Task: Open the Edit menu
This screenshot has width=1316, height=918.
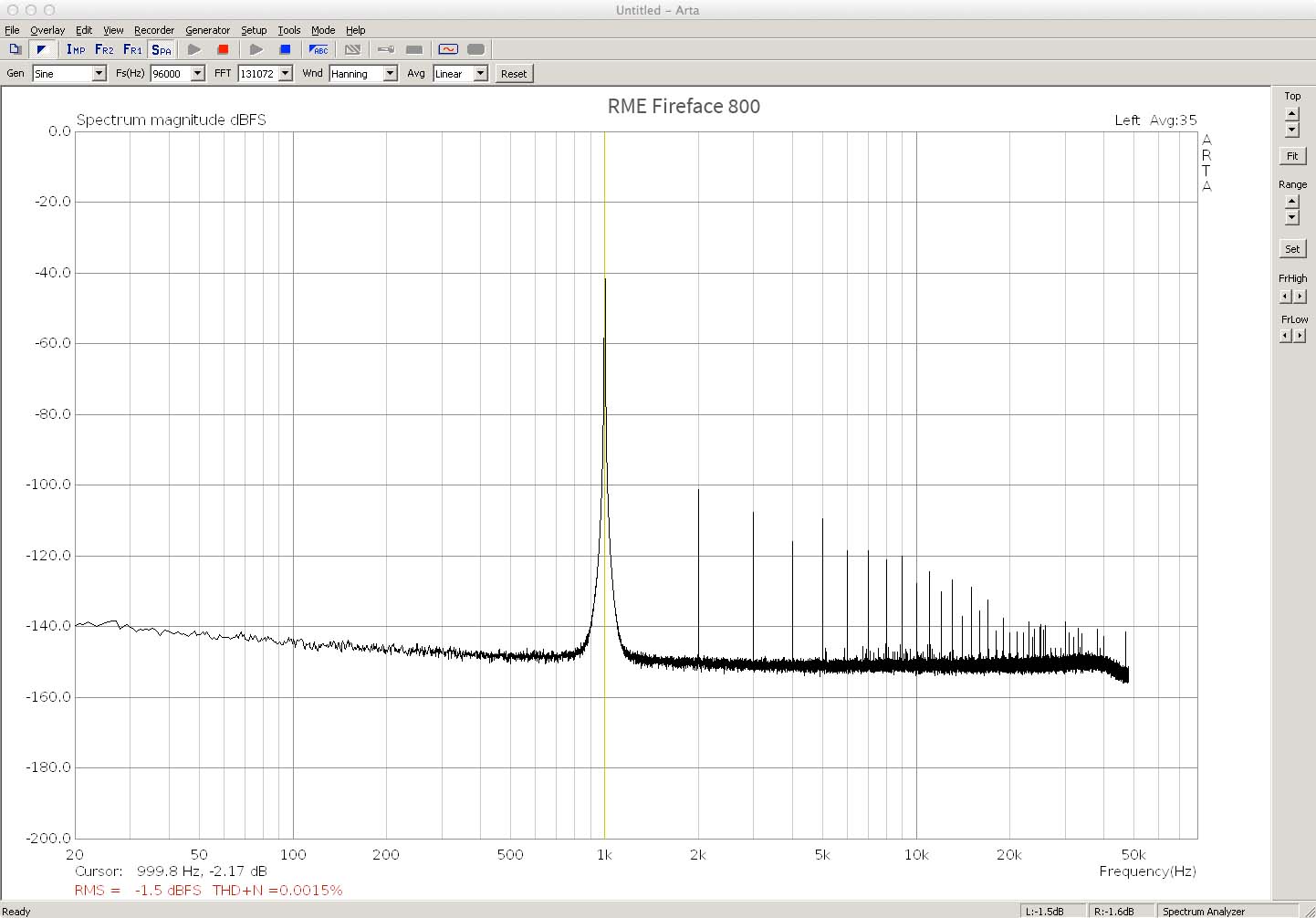Action: [x=84, y=30]
